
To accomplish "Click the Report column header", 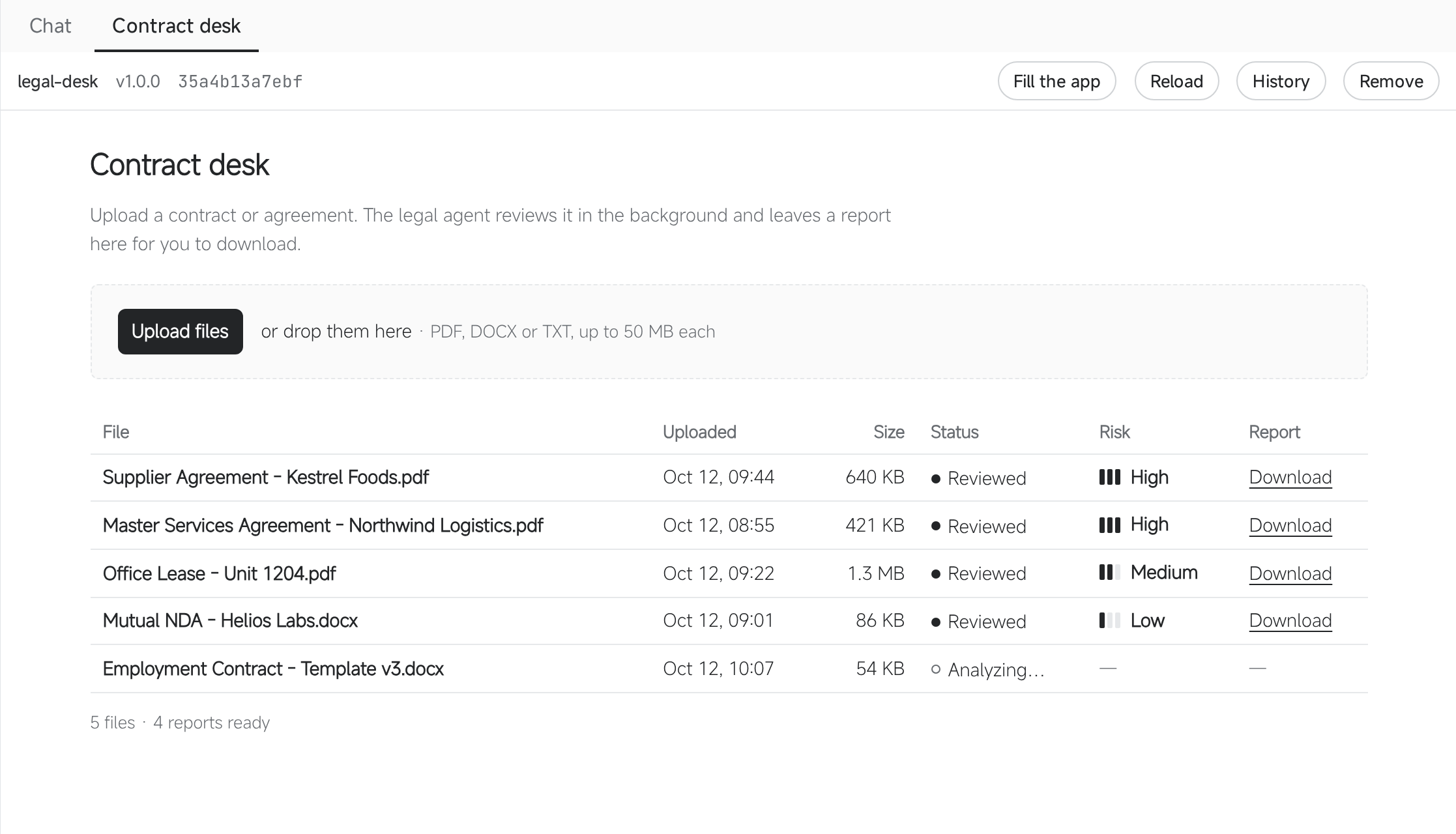I will point(1274,432).
